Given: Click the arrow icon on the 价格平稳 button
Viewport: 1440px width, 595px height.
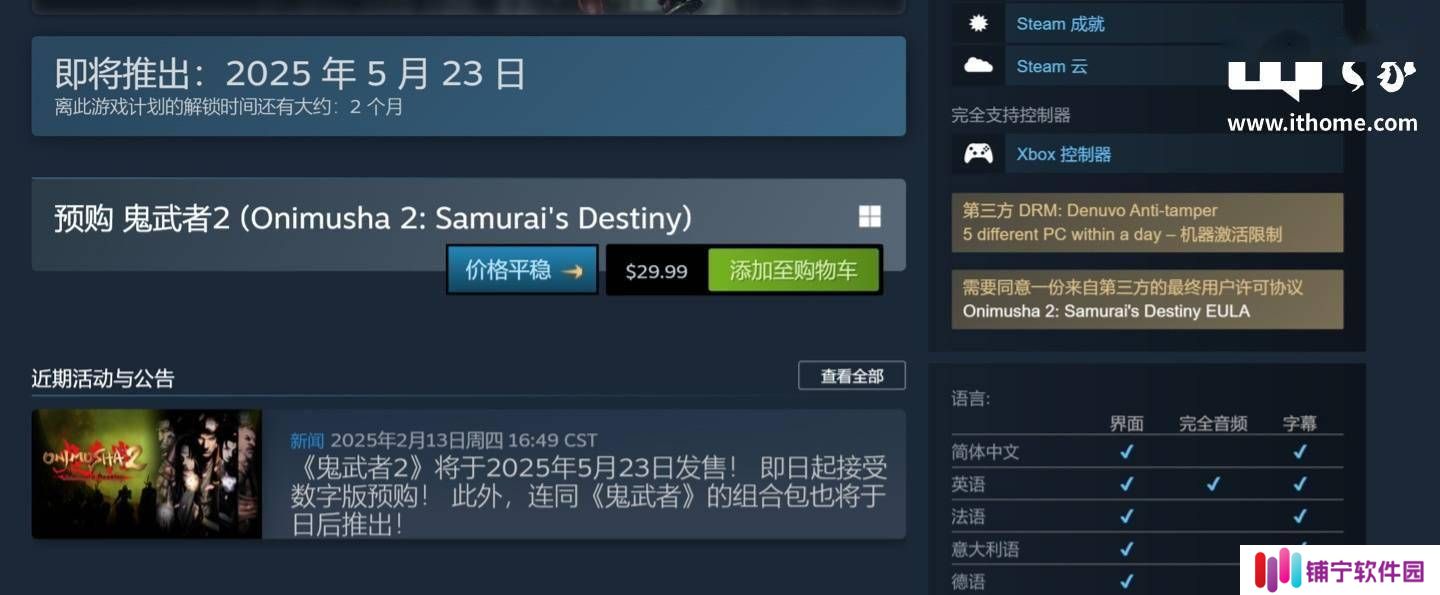Looking at the screenshot, I should [573, 271].
